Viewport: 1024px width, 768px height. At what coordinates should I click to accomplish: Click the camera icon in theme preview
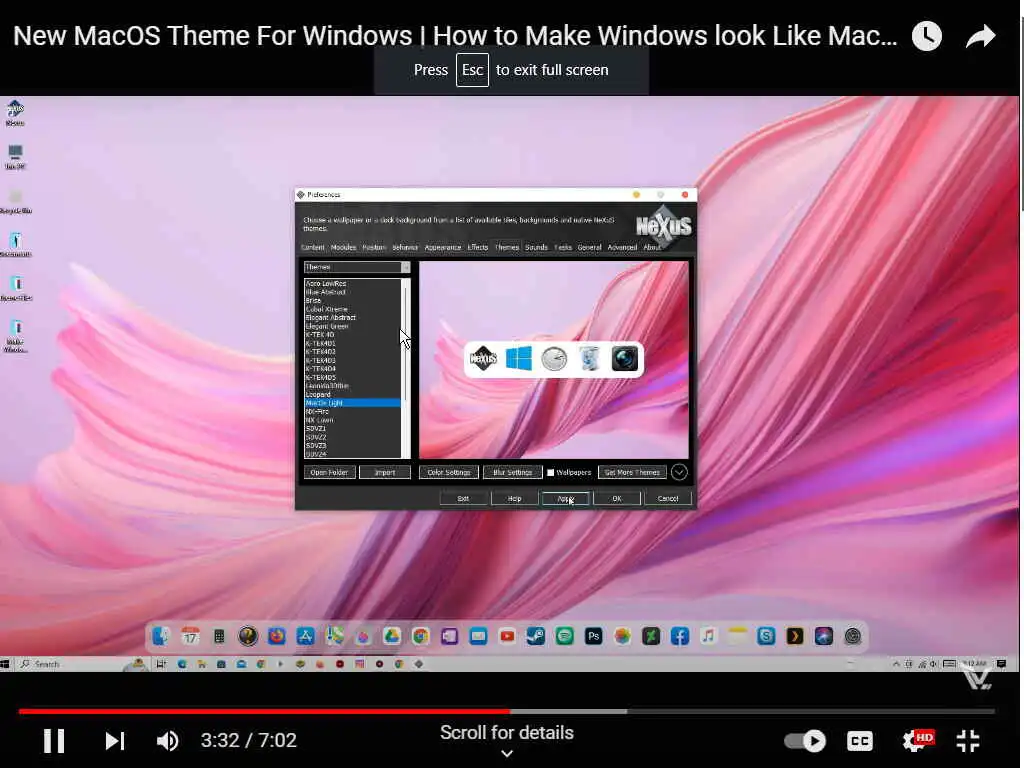625,359
